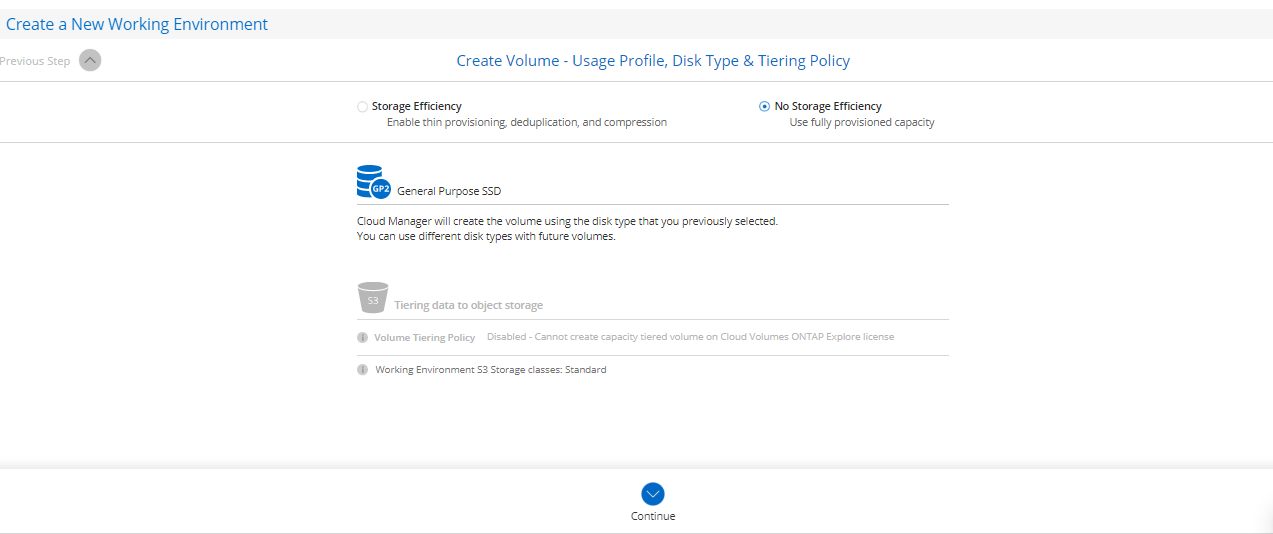Click the No Storage Efficiency option label
Screen dimensions: 1273x534
(828, 106)
